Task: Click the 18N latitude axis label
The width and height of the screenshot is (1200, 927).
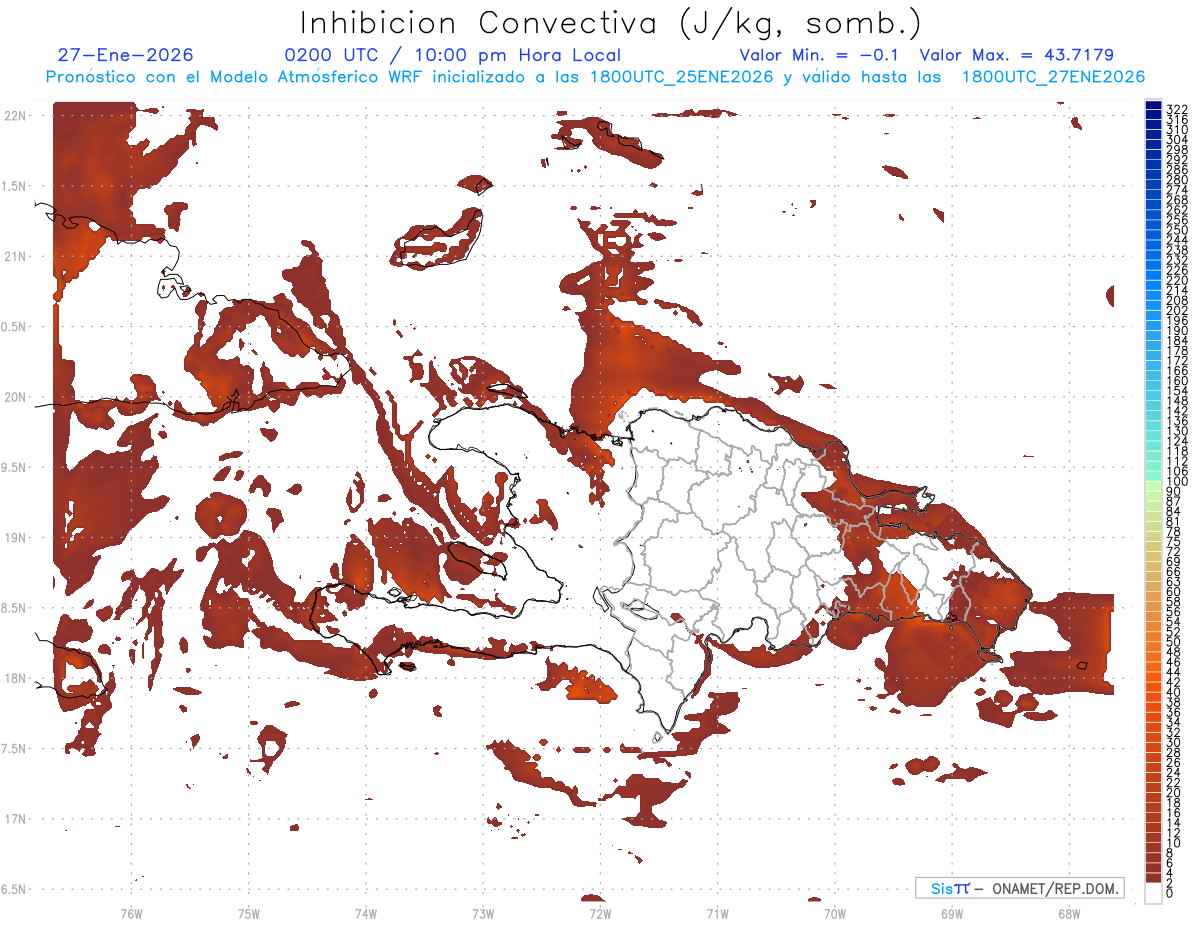Action: [x=17, y=678]
